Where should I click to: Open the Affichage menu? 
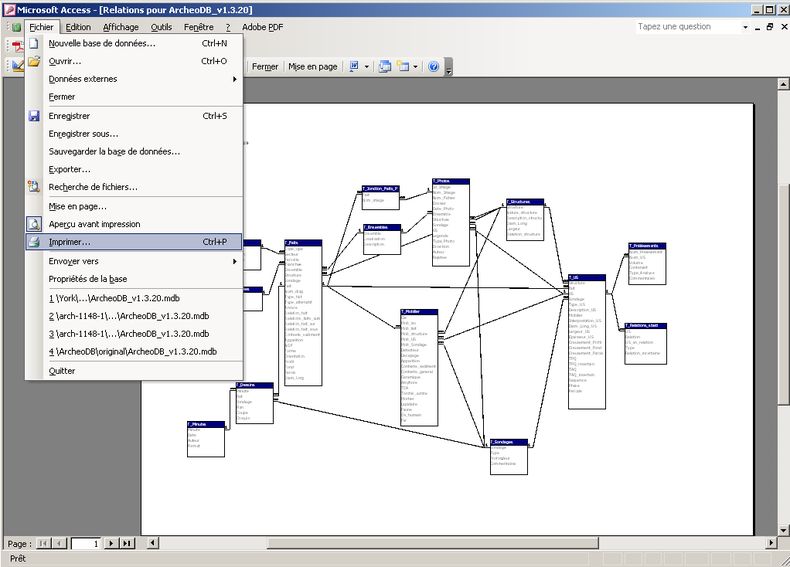(121, 27)
